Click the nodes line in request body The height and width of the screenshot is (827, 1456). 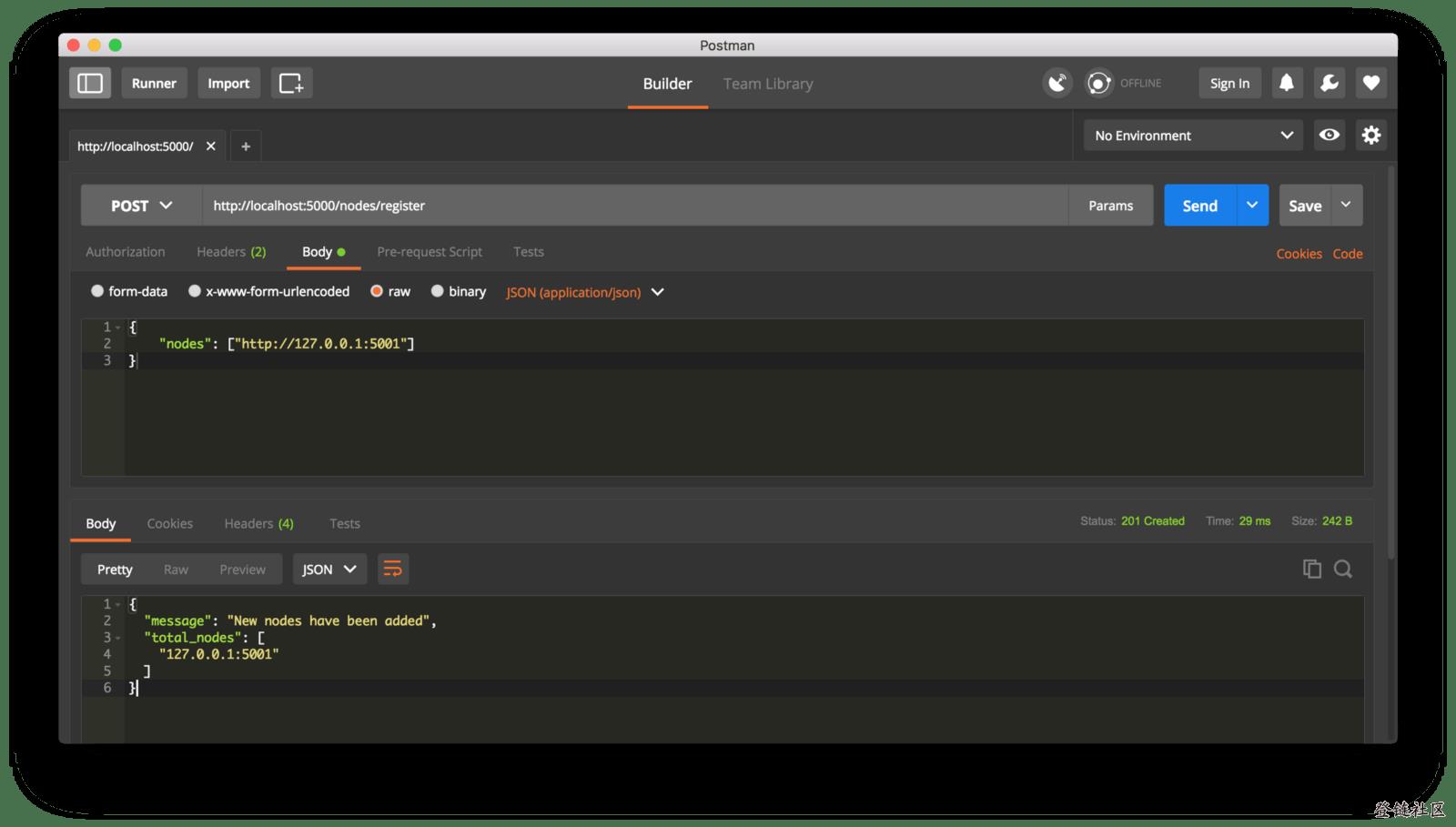287,344
